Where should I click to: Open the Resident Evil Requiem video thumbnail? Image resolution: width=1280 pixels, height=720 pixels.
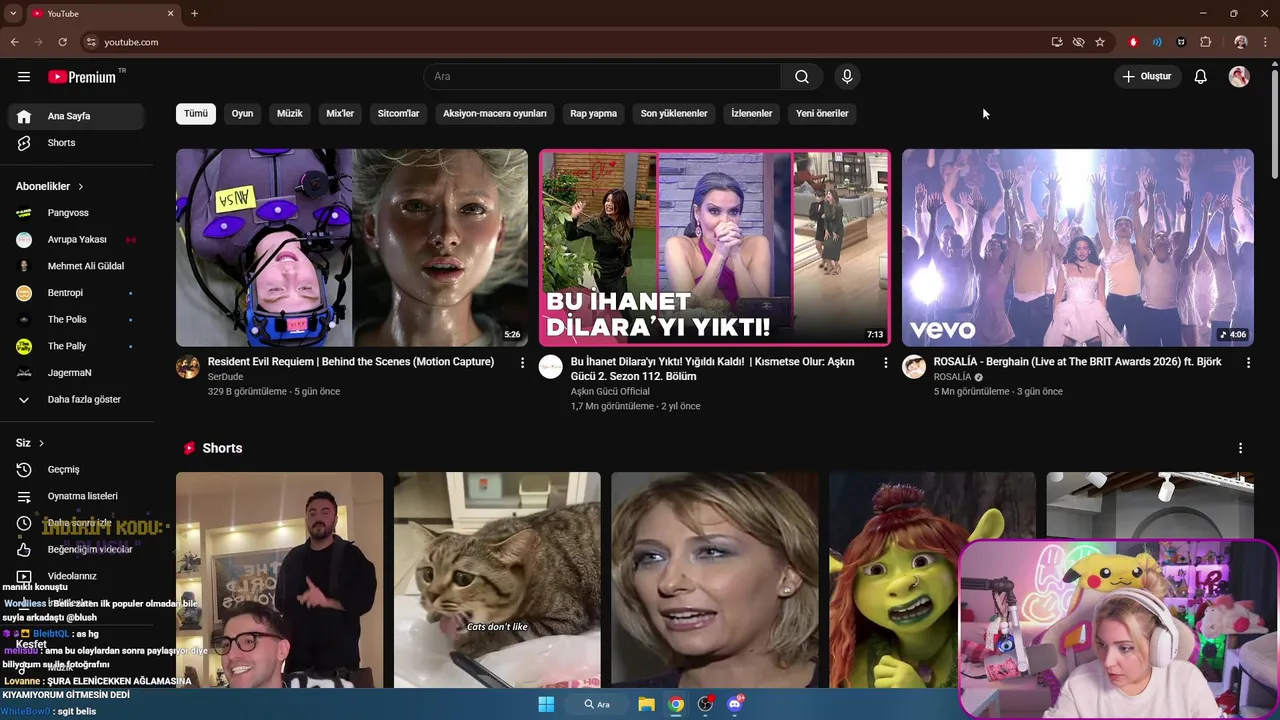point(352,248)
